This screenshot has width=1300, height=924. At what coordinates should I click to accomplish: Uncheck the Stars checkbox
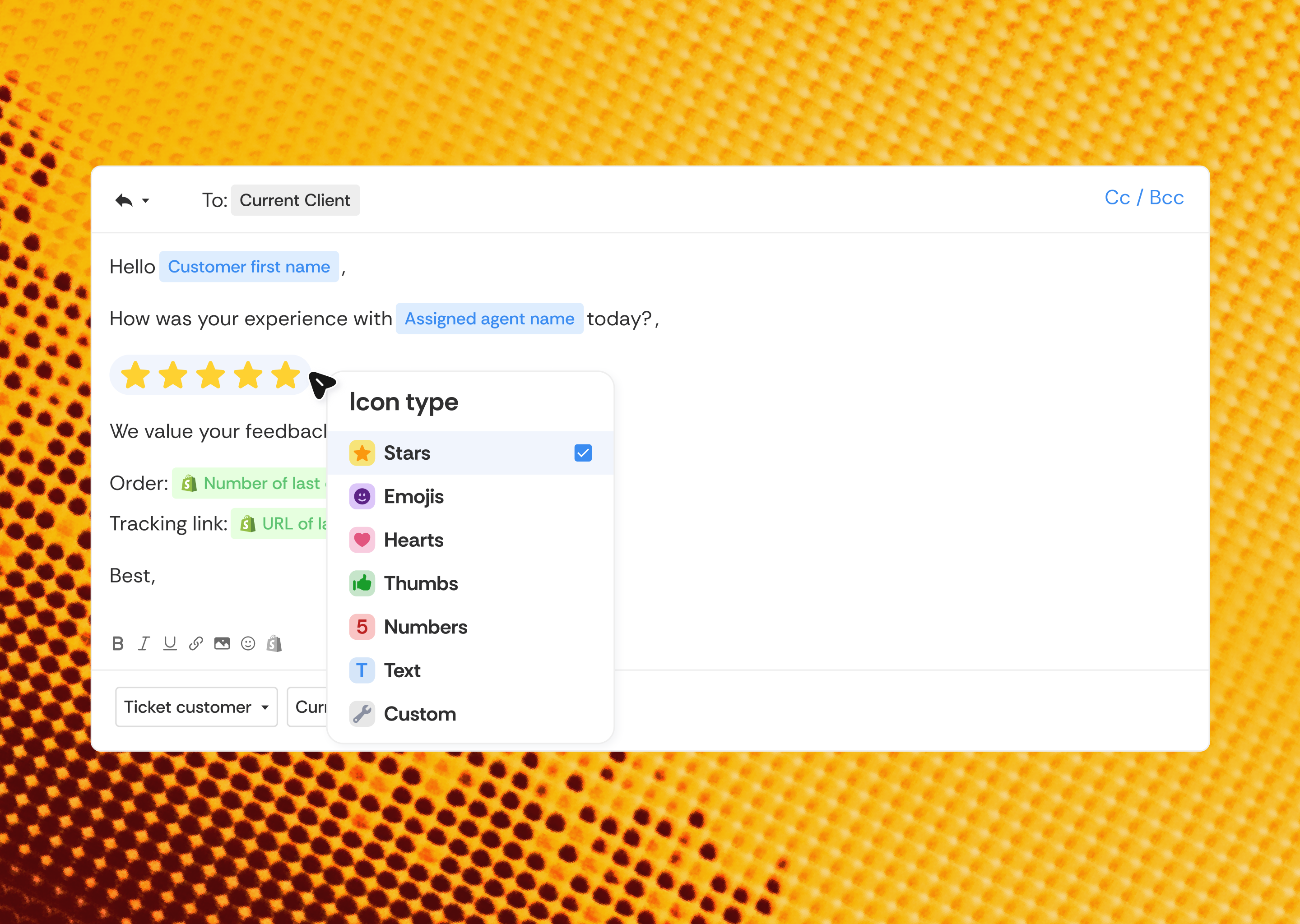click(583, 453)
